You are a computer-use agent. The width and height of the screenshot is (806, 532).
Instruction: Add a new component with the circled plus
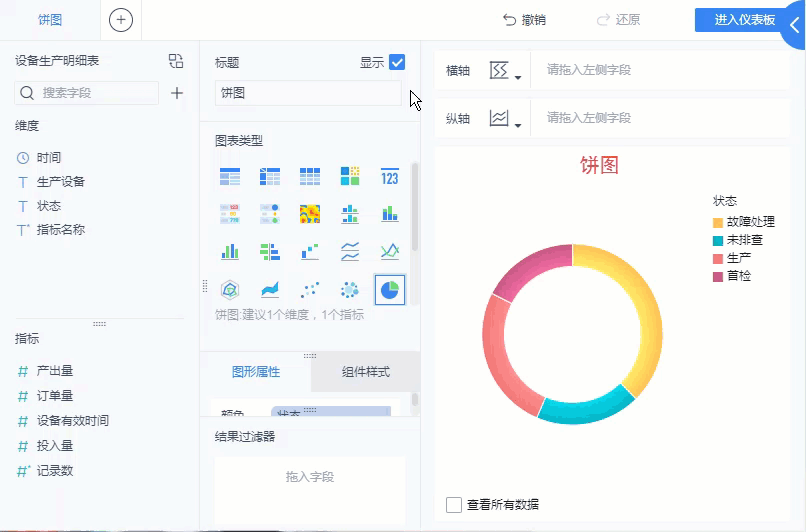click(x=121, y=20)
